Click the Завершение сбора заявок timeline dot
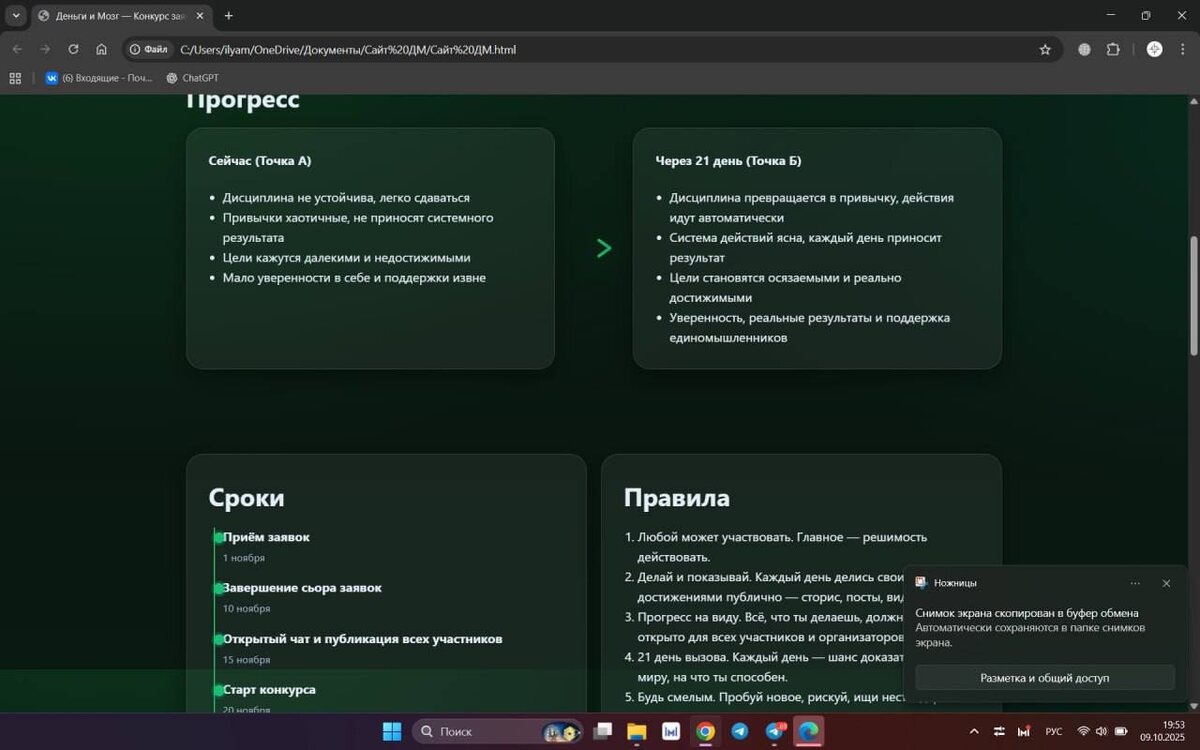Viewport: 1200px width, 750px height. [x=218, y=589]
